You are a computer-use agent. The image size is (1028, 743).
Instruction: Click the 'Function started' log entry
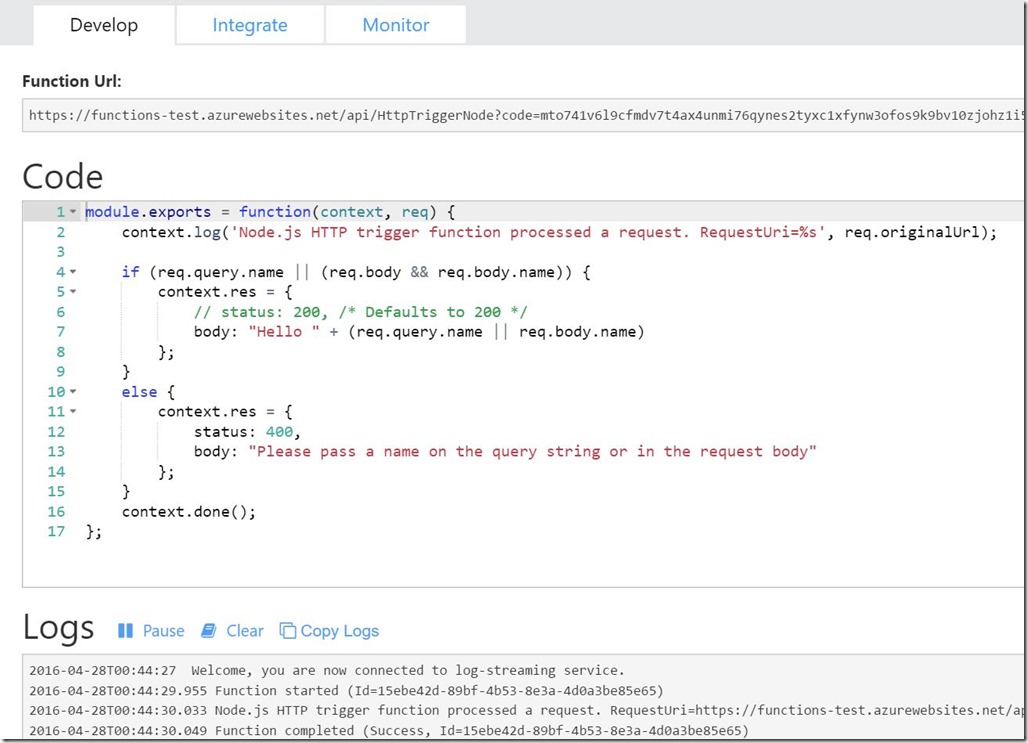pos(346,690)
